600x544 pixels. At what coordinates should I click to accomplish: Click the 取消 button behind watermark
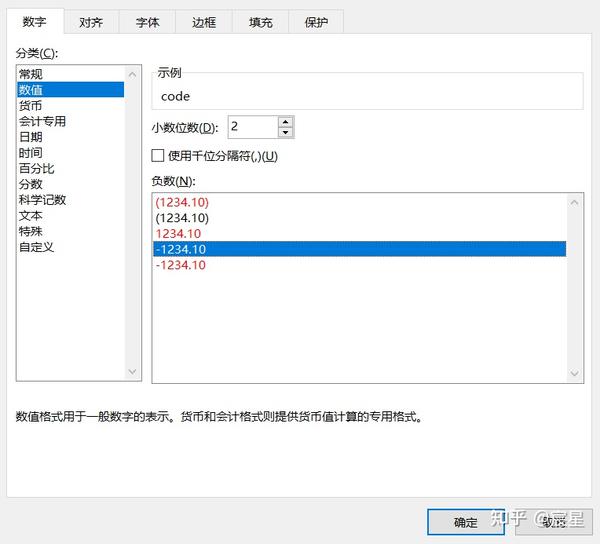[554, 522]
